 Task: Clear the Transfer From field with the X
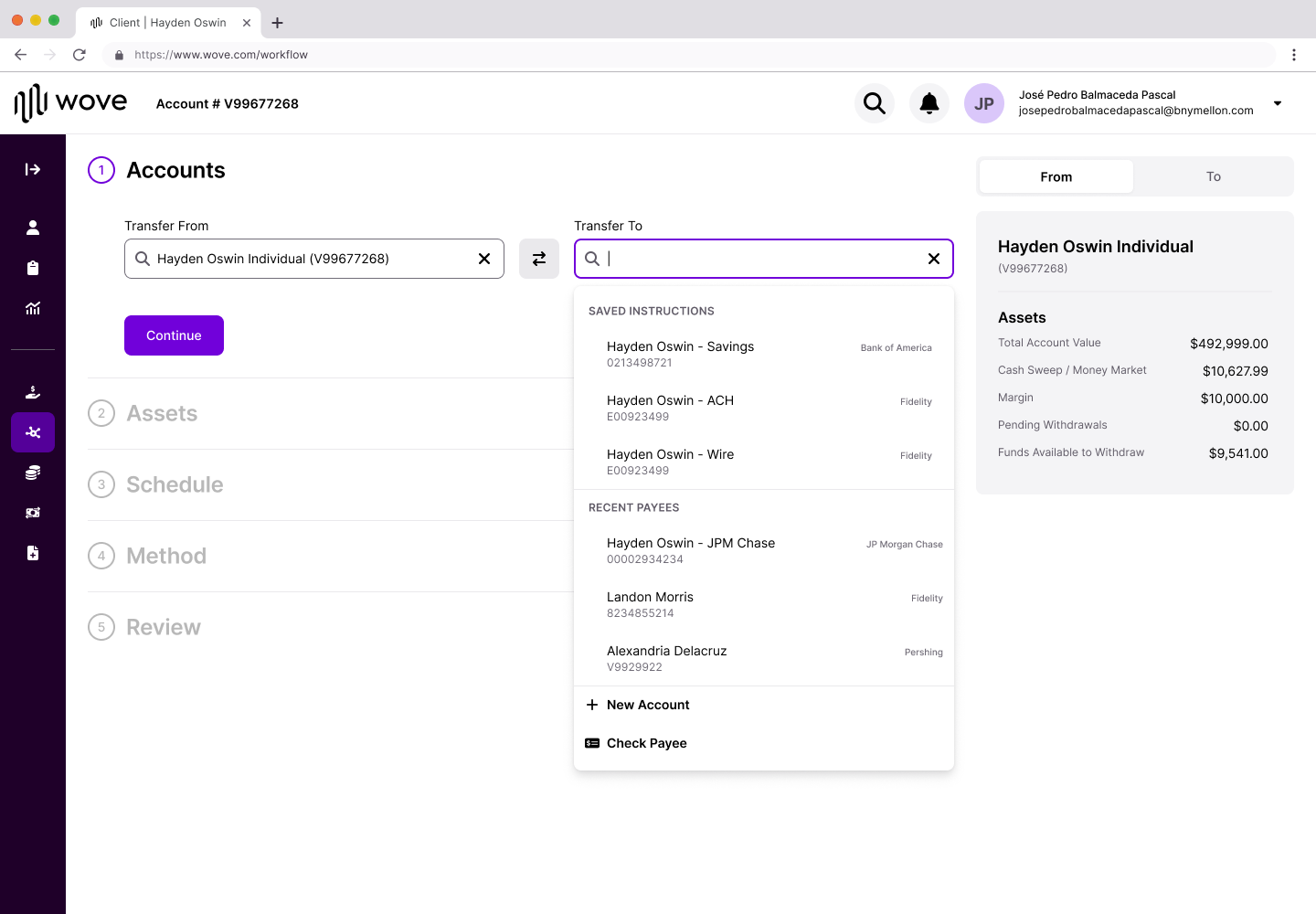click(x=483, y=259)
